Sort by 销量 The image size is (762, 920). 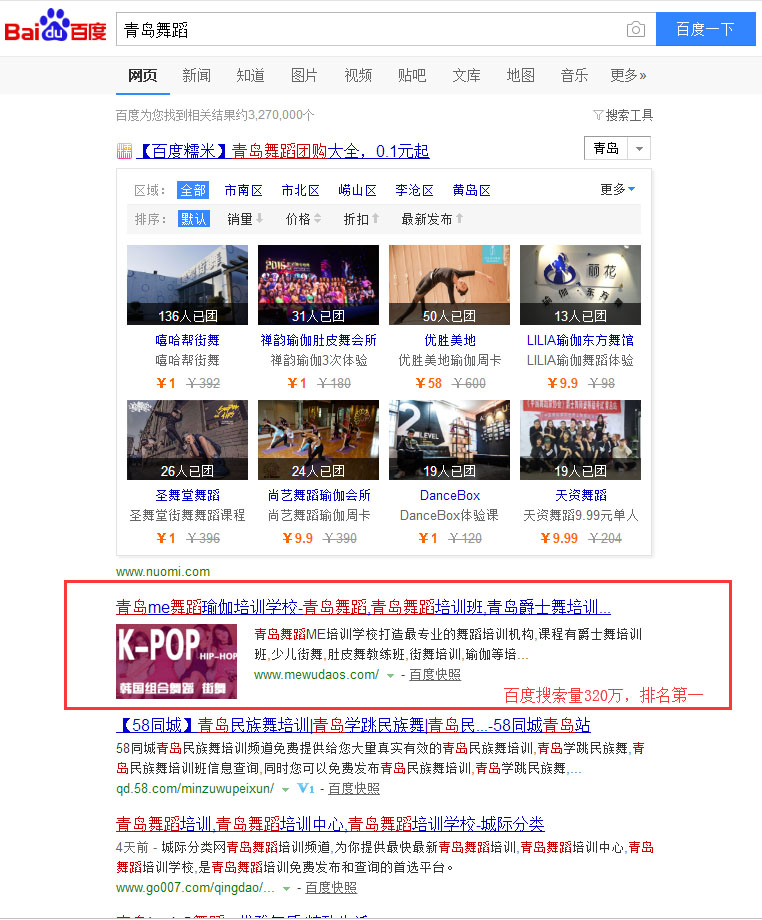[x=245, y=219]
